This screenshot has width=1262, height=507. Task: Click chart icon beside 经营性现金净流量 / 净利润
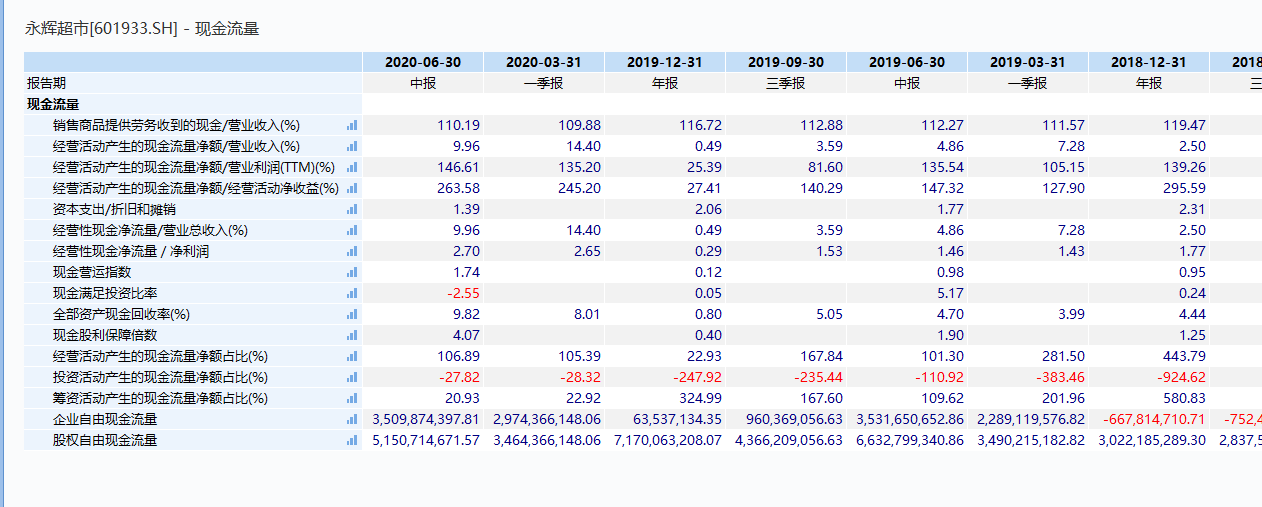click(x=352, y=251)
